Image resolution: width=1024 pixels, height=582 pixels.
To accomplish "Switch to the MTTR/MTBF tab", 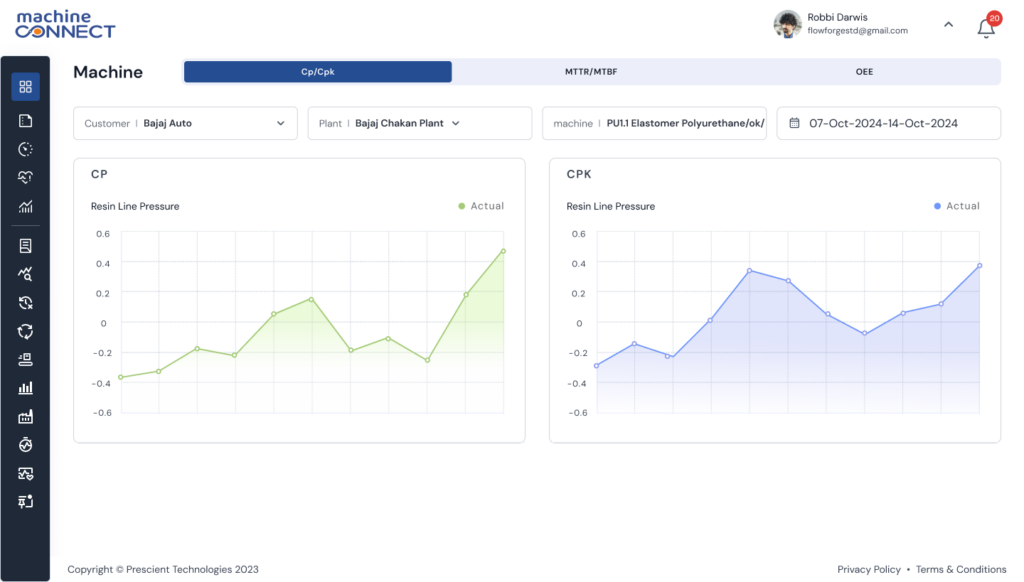I will tap(591, 72).
